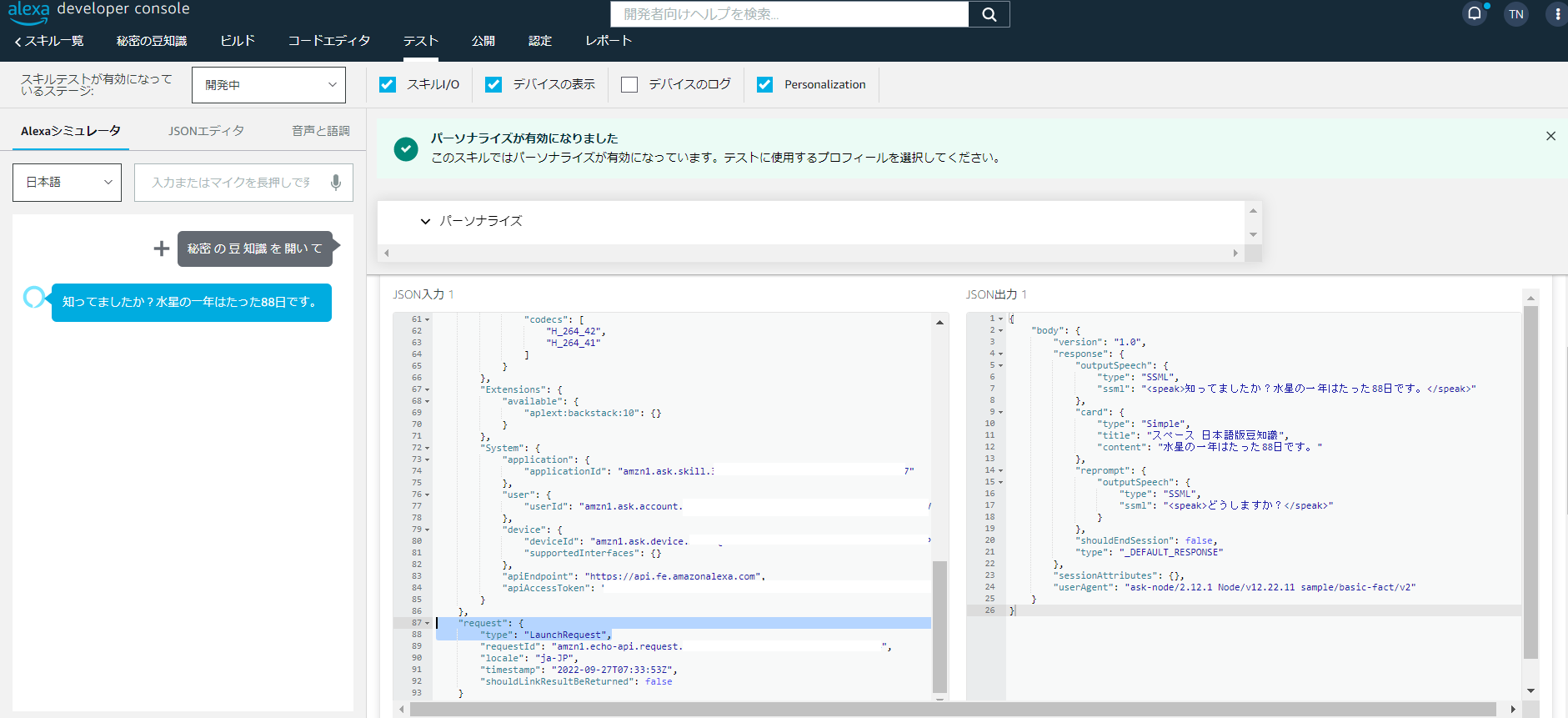
Task: Open the 日本語 language dropdown
Action: [x=67, y=183]
